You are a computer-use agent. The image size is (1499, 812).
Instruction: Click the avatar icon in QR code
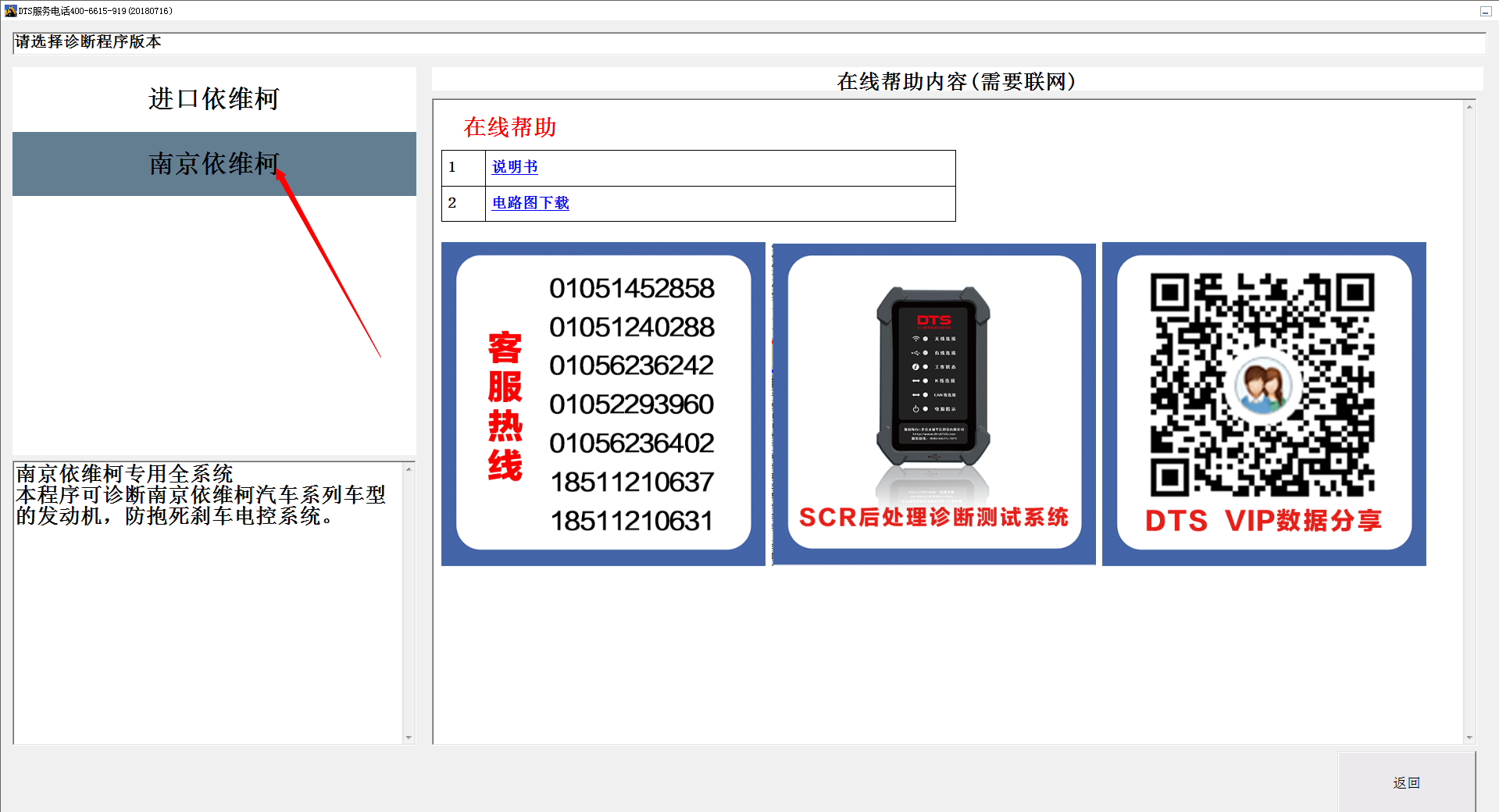(x=1262, y=386)
